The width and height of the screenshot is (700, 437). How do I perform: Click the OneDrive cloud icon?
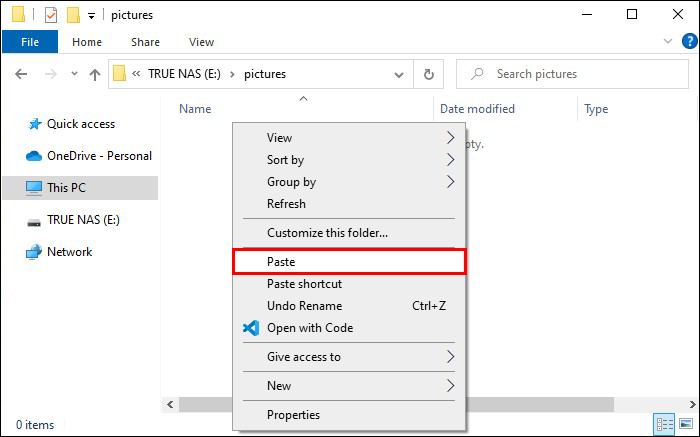pyautogui.click(x=33, y=156)
